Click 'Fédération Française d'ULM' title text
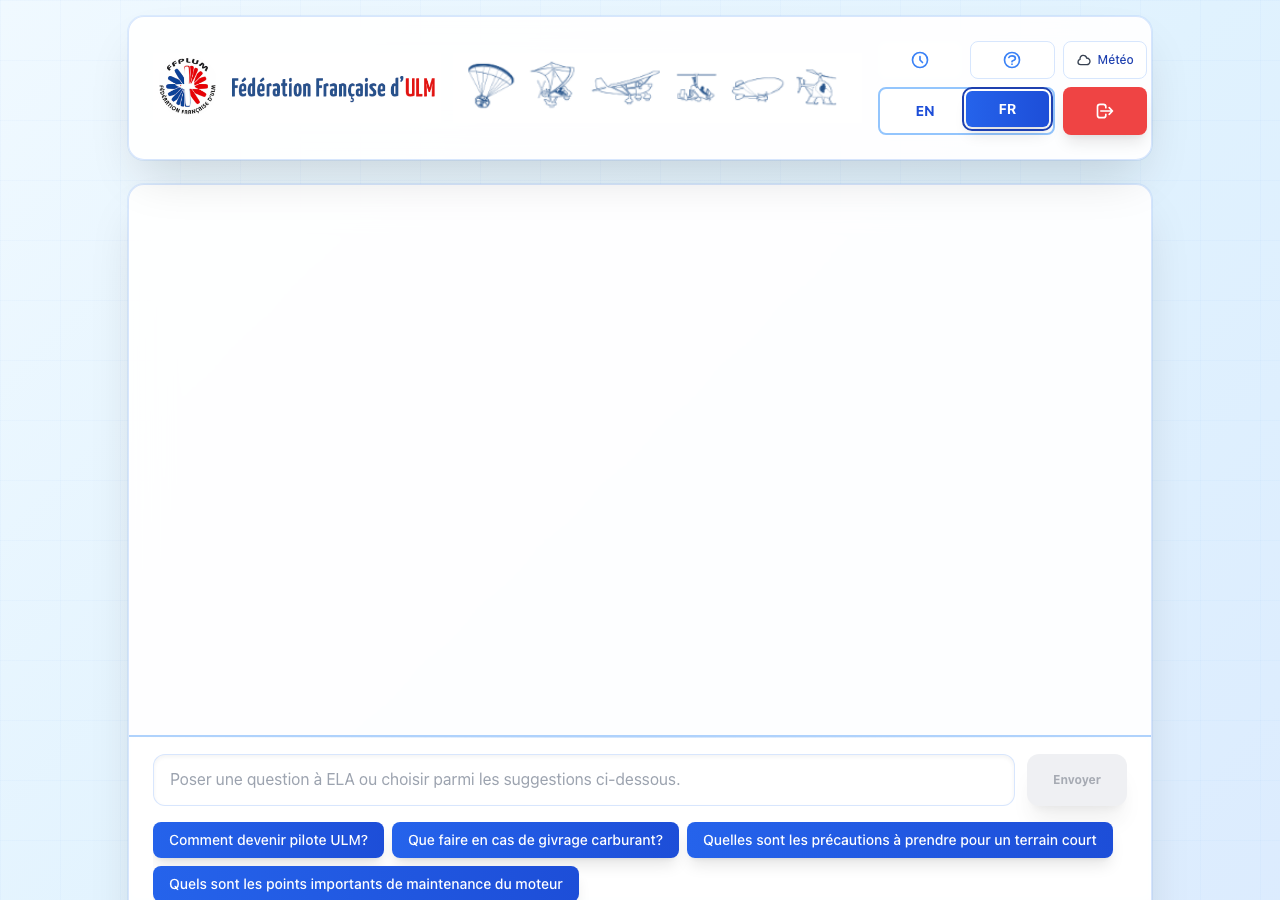Screen dimensions: 1280x900 click(333, 88)
